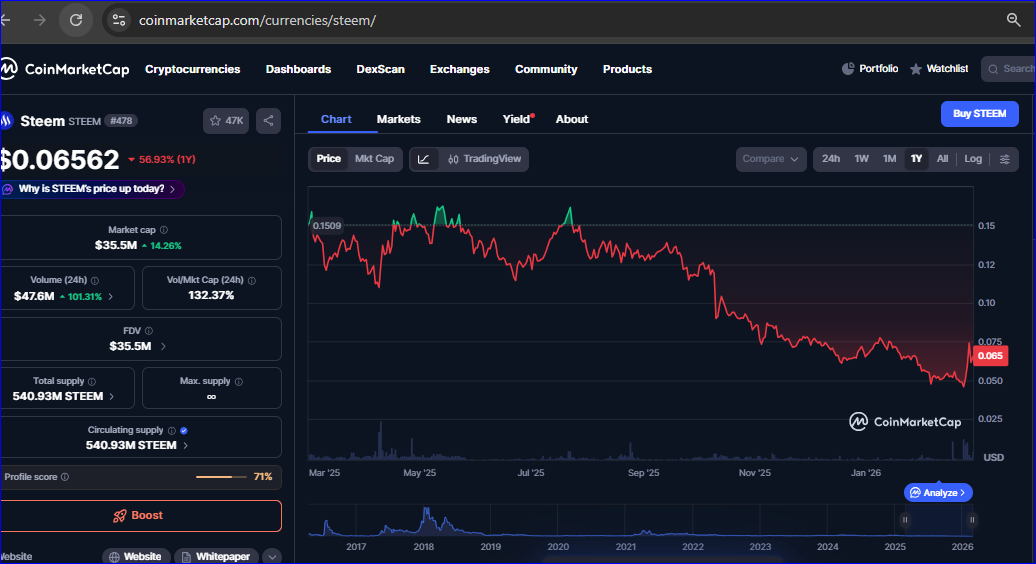Click right handle of timeline range slider
This screenshot has width=1036, height=564.
pos(972,520)
